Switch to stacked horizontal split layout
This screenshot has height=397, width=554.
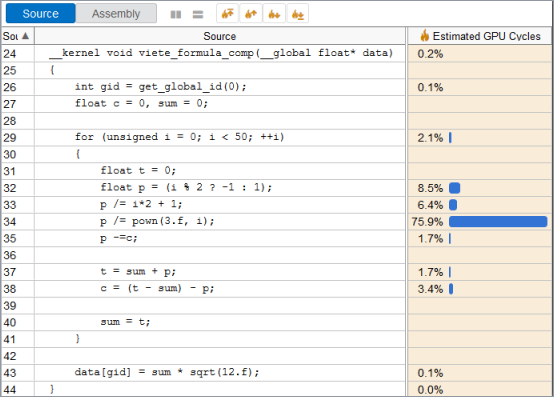[198, 14]
